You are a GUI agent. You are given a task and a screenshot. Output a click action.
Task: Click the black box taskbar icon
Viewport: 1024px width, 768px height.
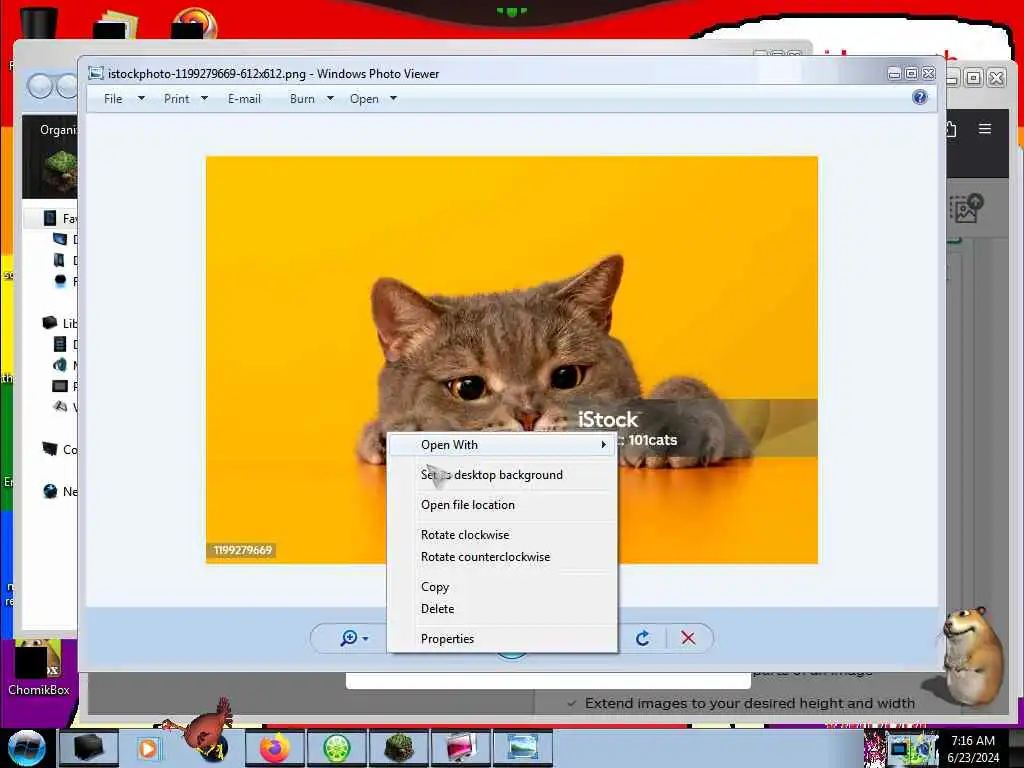point(89,748)
